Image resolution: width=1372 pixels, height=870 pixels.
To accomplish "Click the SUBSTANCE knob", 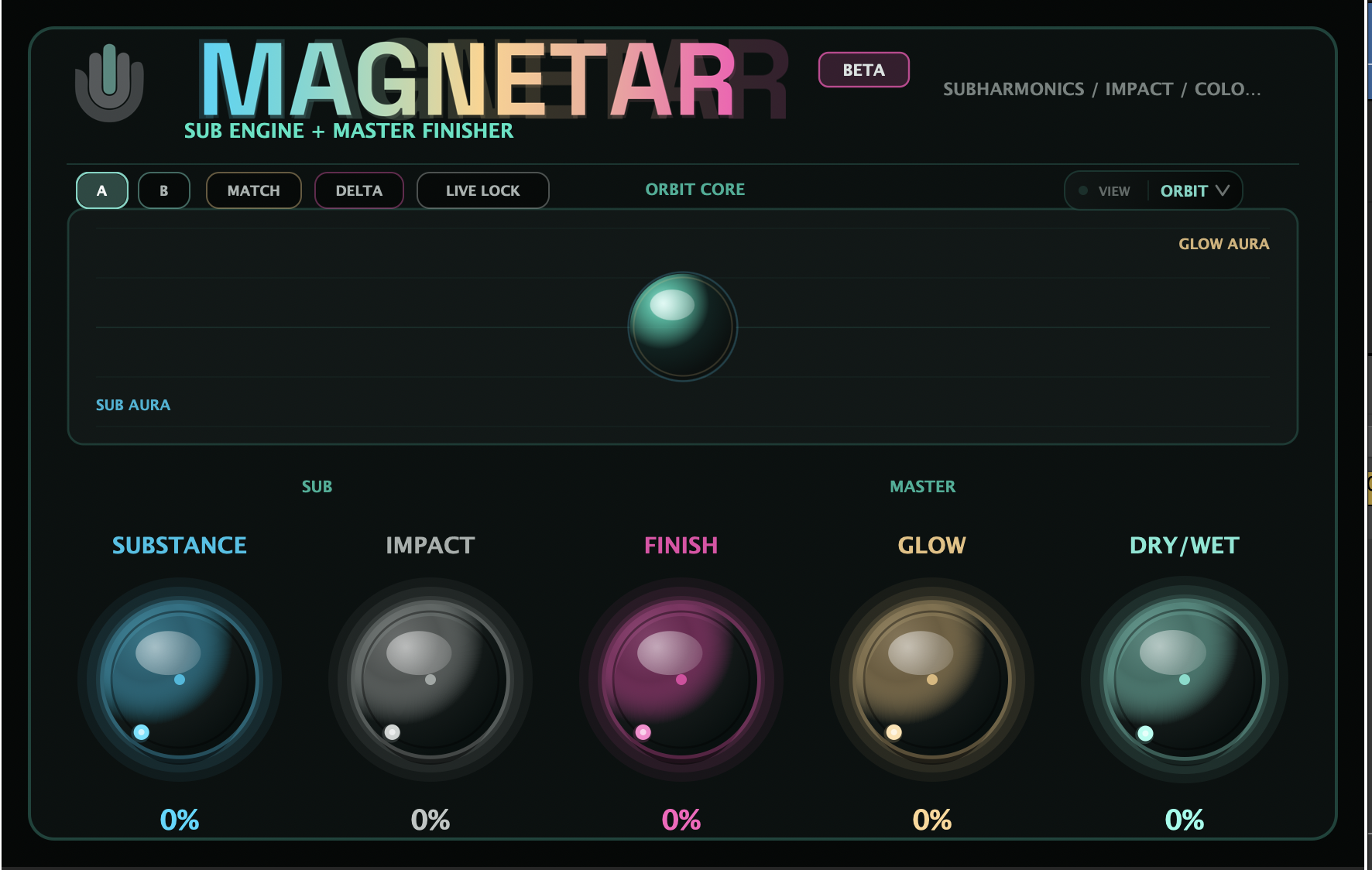I will pos(180,680).
